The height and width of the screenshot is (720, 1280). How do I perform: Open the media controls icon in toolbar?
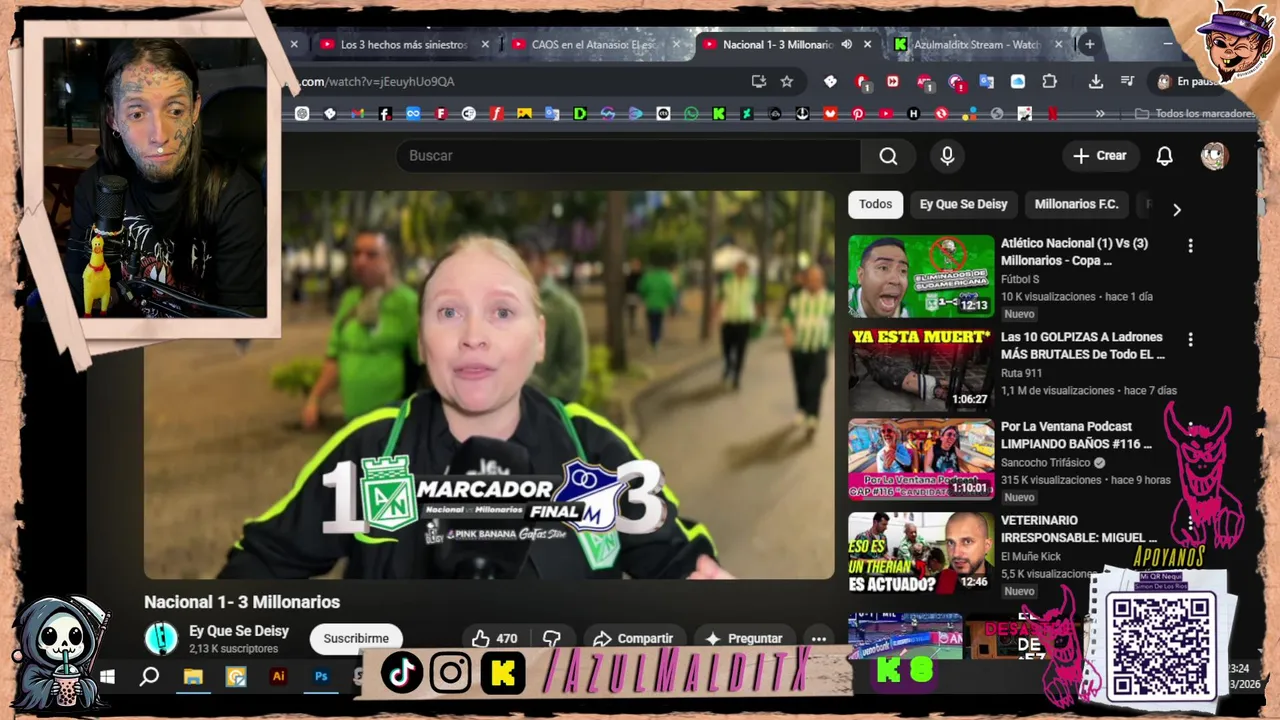(x=1128, y=81)
